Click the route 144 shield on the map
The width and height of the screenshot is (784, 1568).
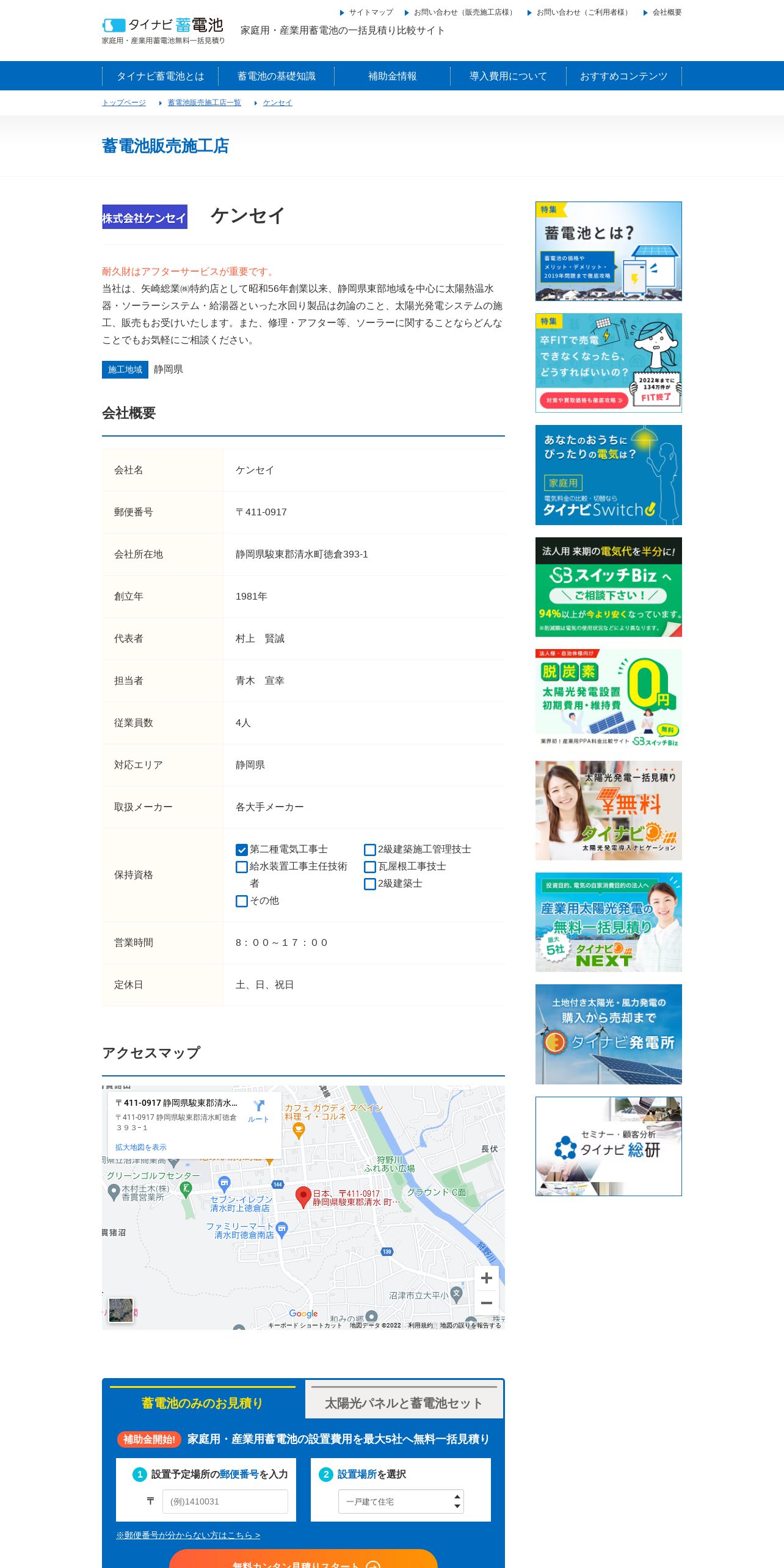pos(278,1184)
